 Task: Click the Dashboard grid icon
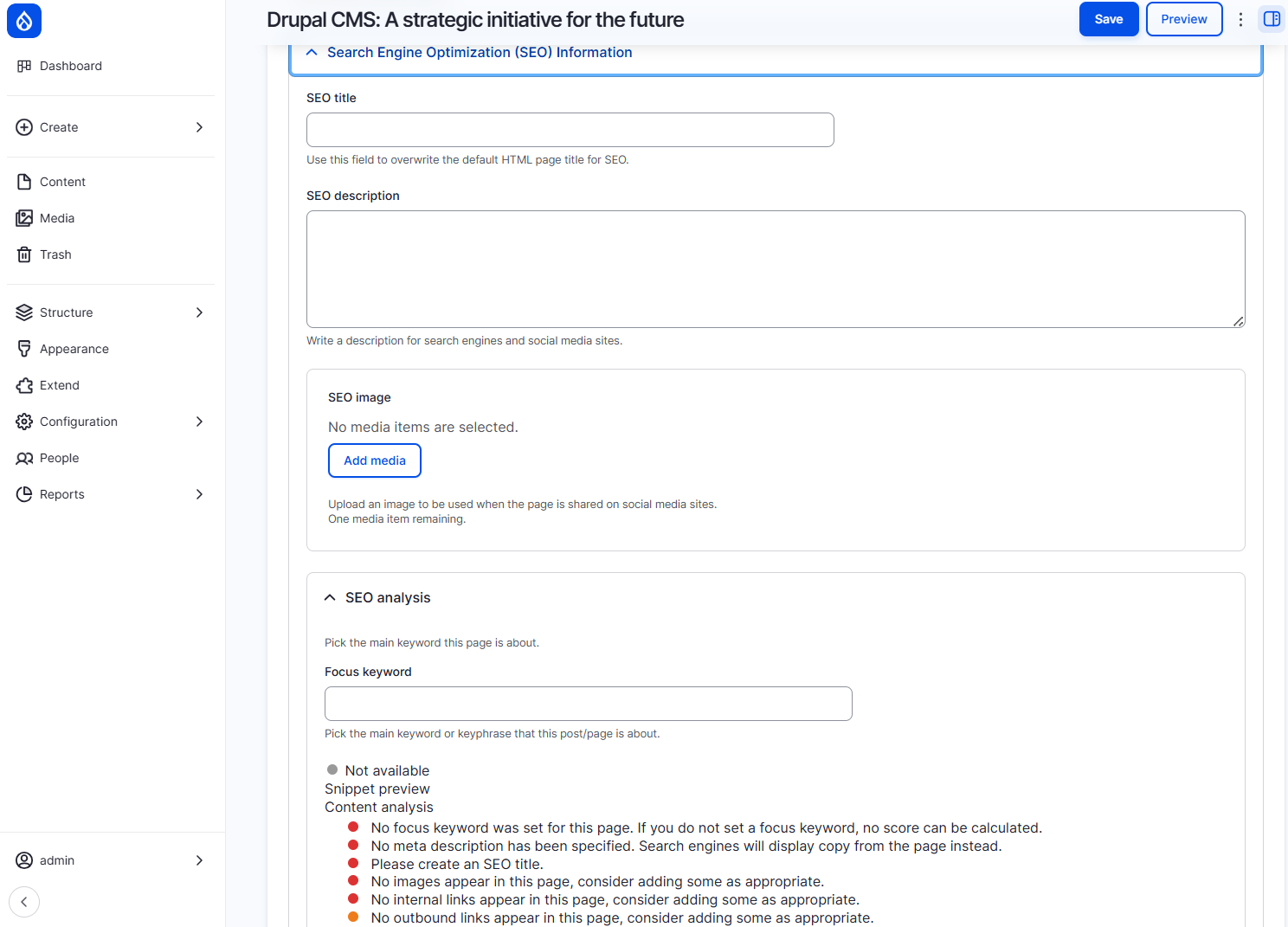coord(24,66)
